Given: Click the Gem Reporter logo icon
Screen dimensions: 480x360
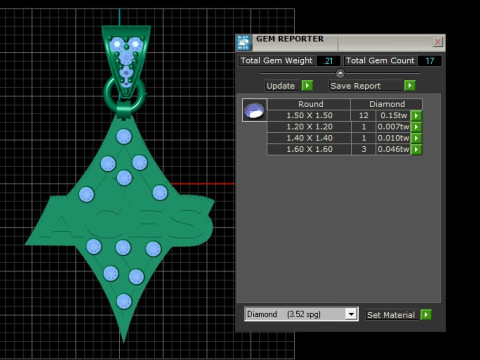Looking at the screenshot, I should click(243, 43).
